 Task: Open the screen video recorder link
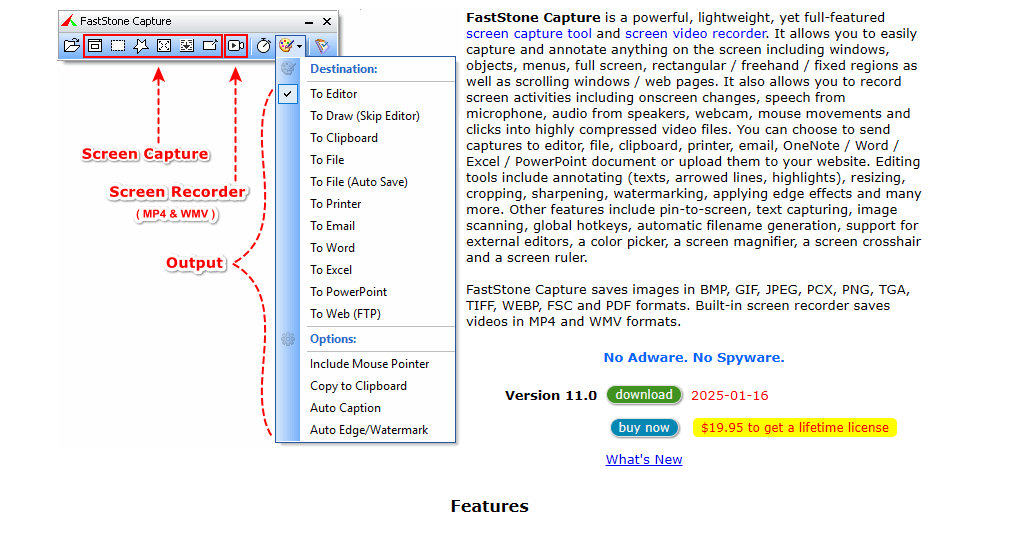pos(696,34)
